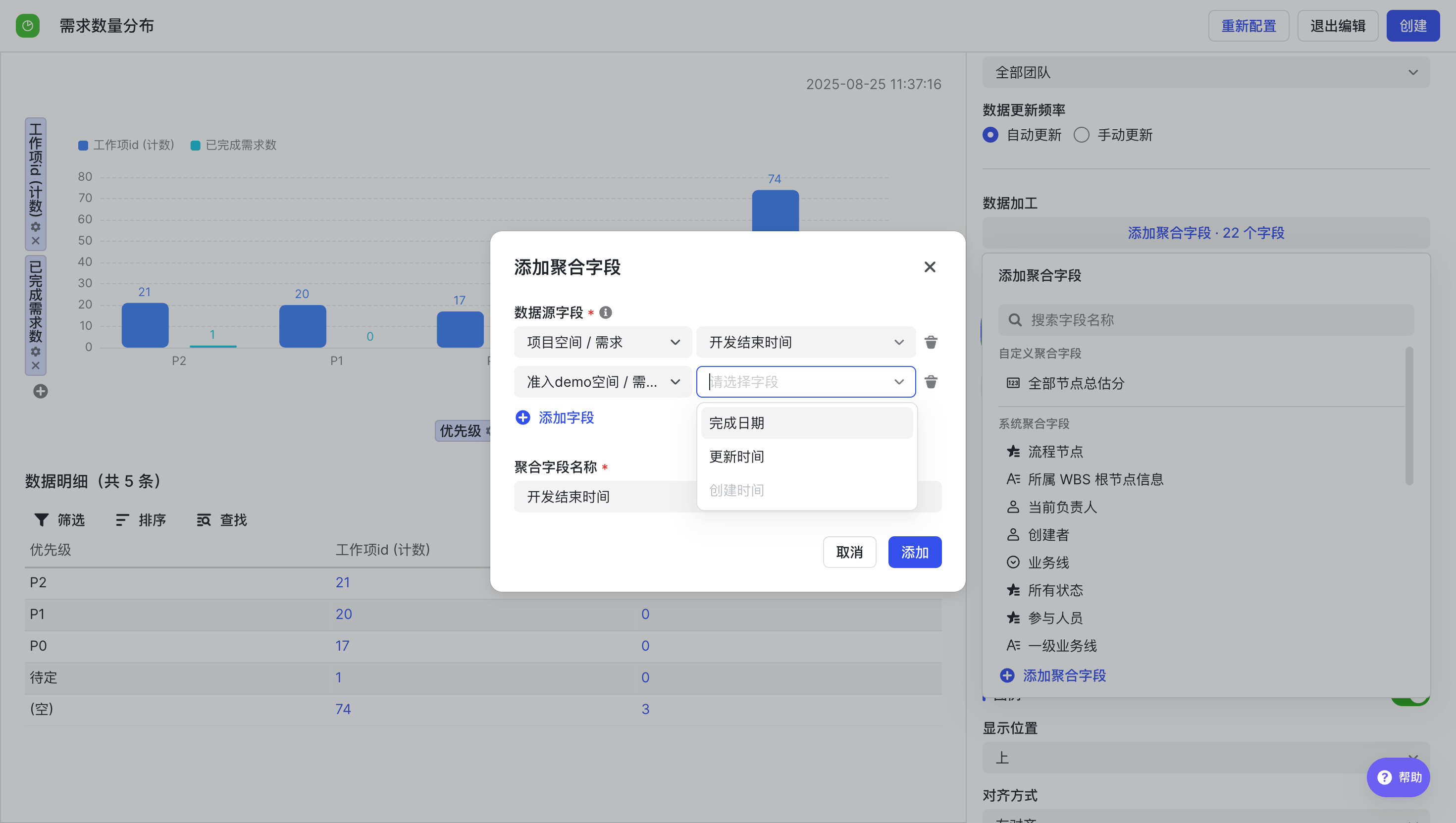Click the green chart app icon beside 需求数量分布
Screen dimensions: 1456x823
[28, 26]
